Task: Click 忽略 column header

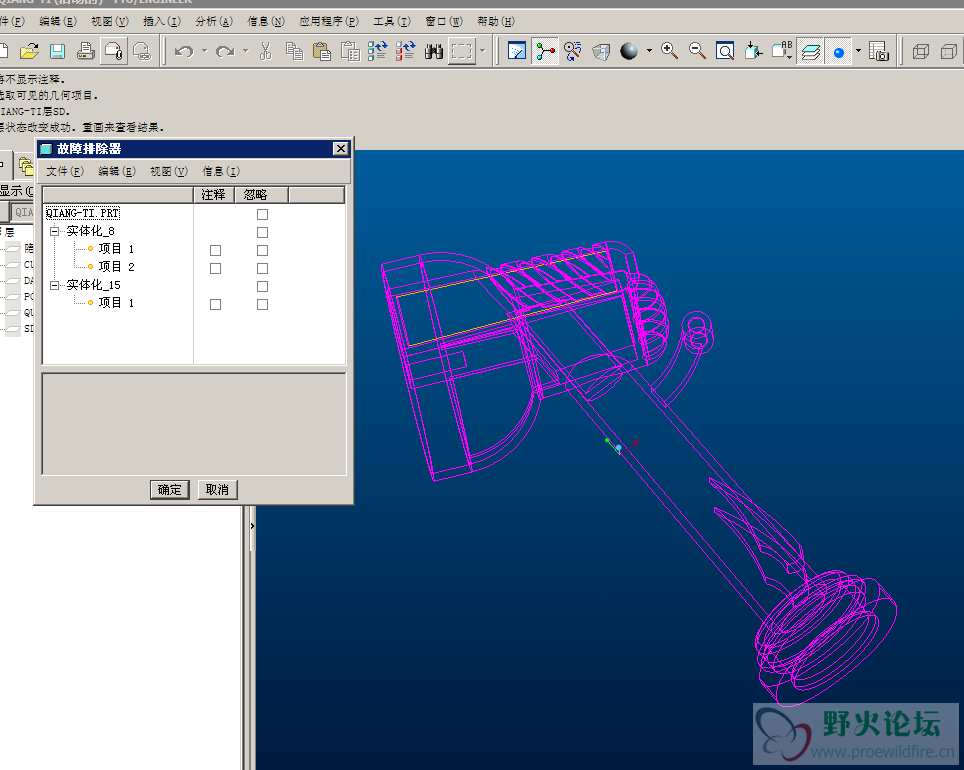Action: [261, 195]
